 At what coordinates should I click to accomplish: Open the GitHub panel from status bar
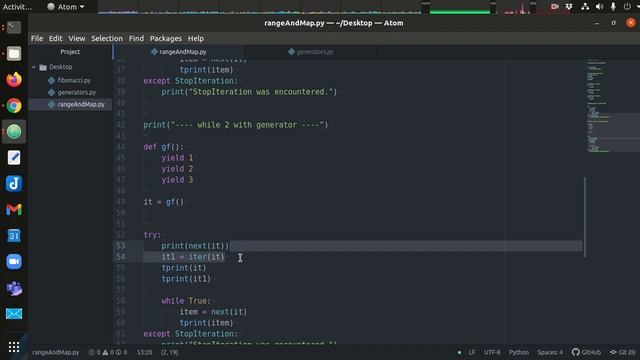[x=587, y=352]
